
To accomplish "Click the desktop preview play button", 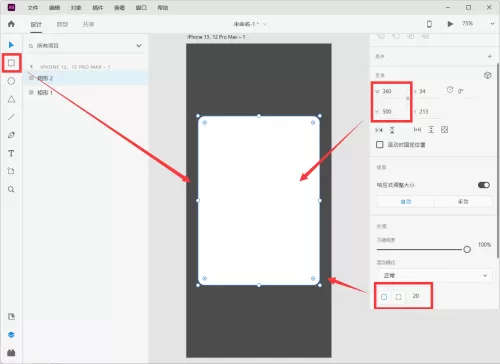I will coord(450,24).
